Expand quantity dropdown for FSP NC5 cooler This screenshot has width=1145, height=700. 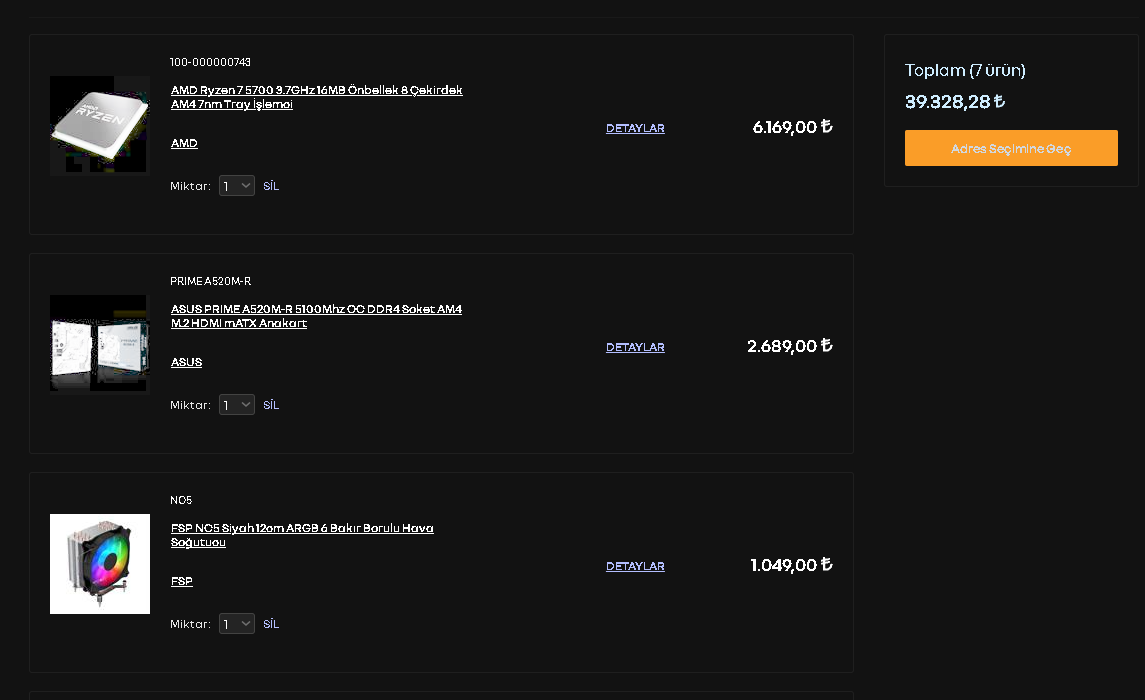click(237, 624)
